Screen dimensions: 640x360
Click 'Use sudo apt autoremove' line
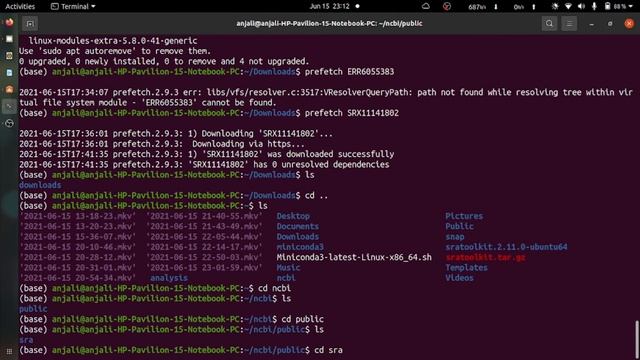(x=115, y=51)
